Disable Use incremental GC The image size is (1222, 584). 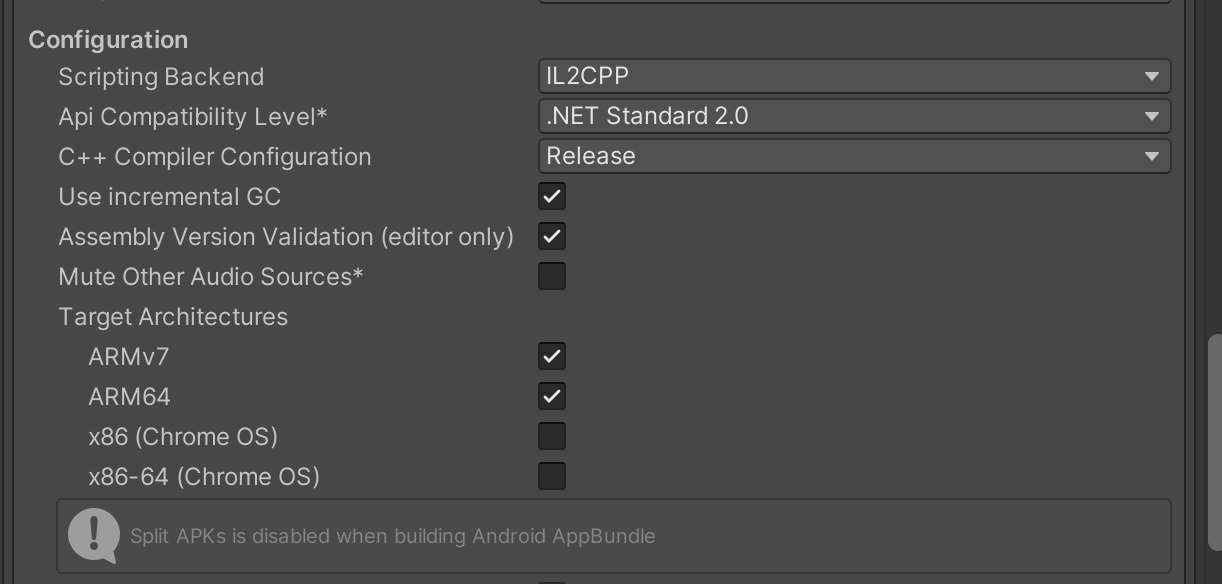pyautogui.click(x=552, y=196)
